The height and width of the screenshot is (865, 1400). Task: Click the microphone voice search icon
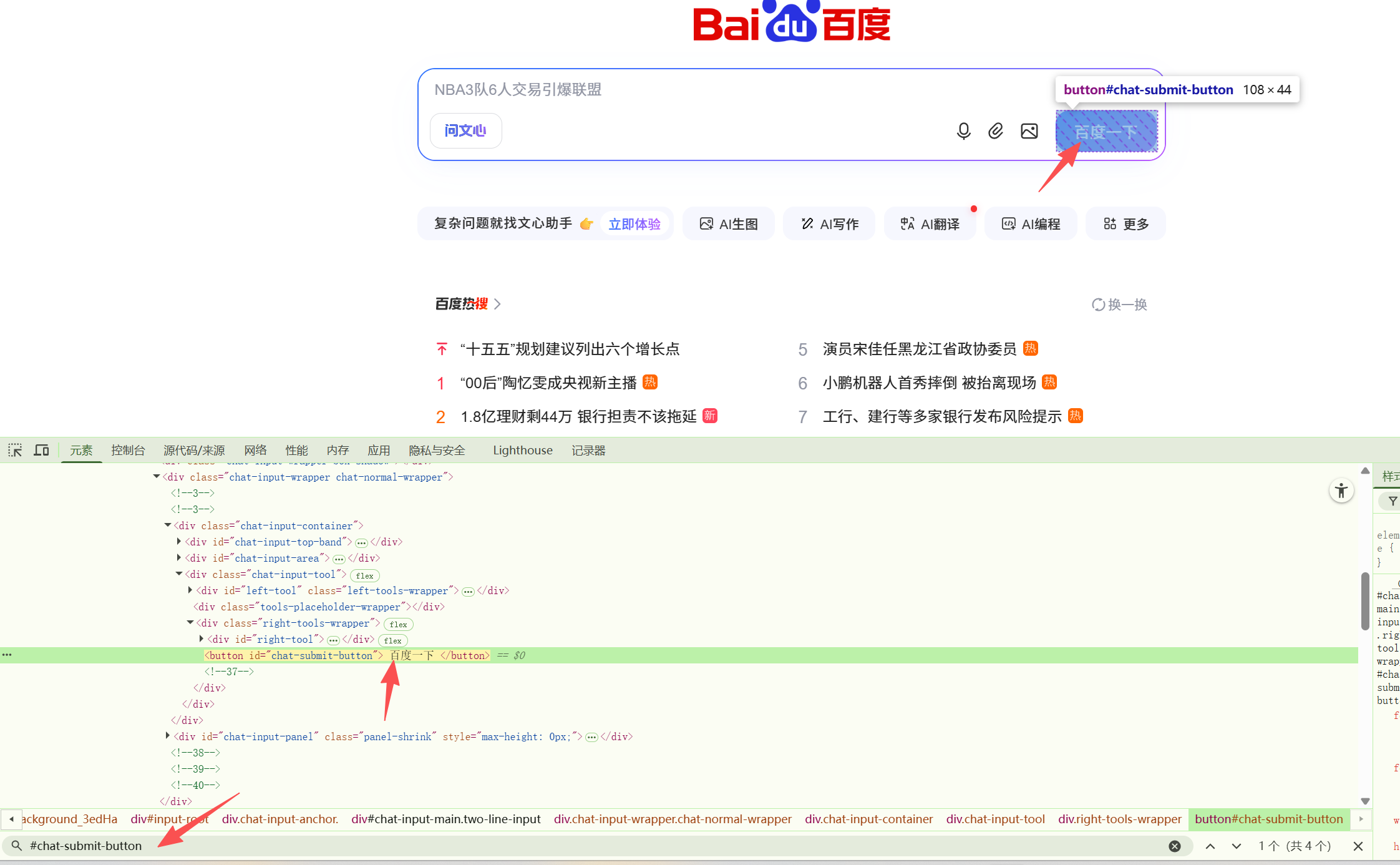(963, 131)
